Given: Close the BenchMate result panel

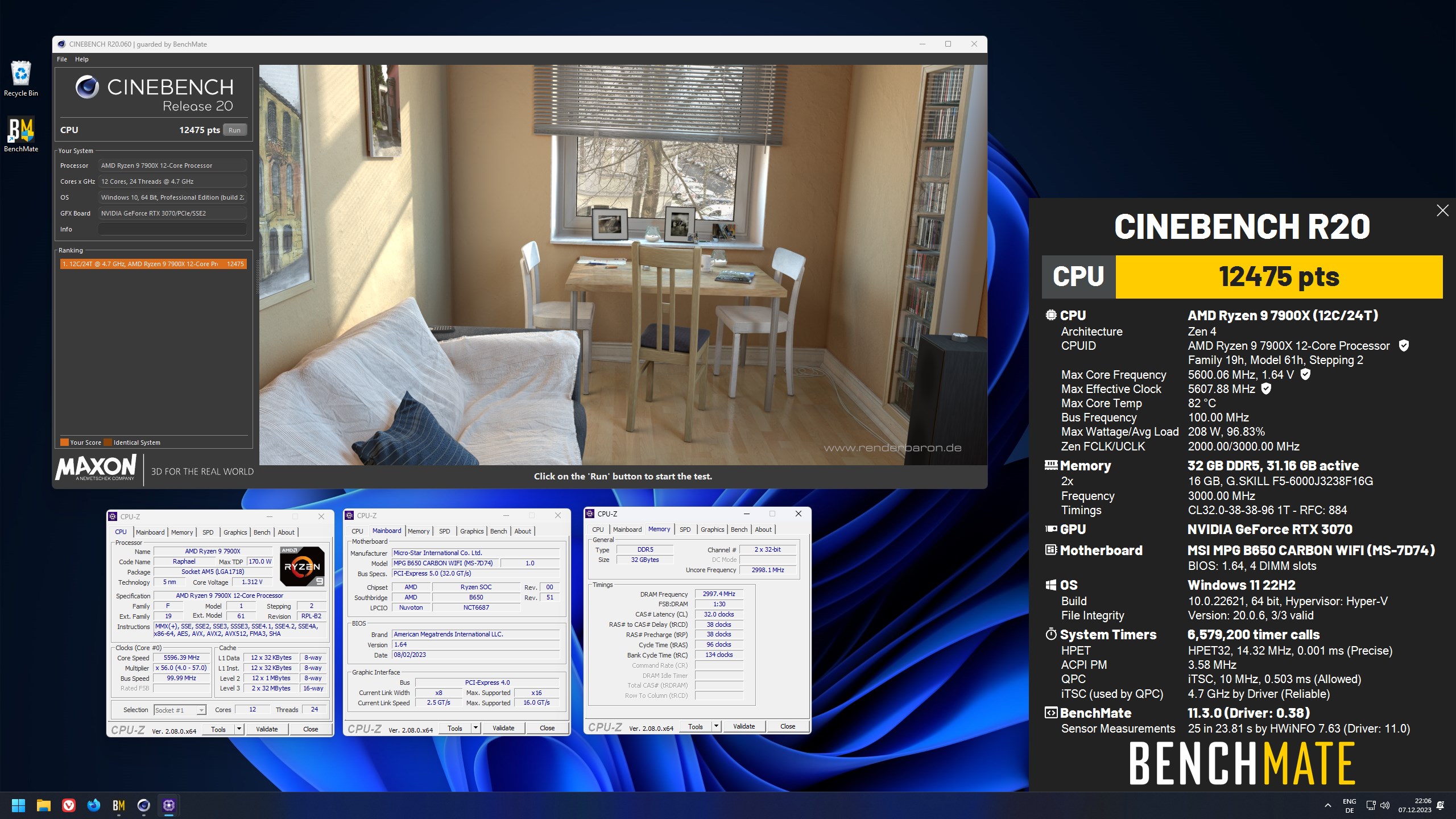Looking at the screenshot, I should [x=1442, y=210].
